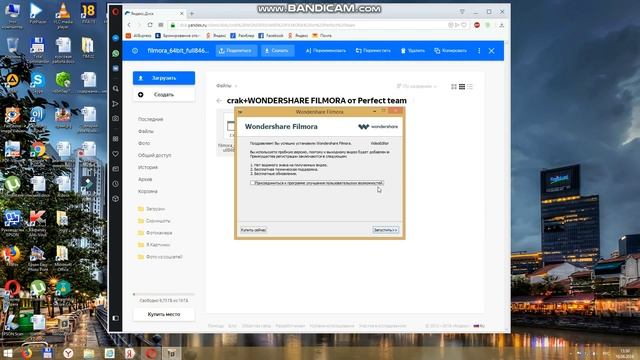Dismiss the blue selection bar with the X

tap(491, 51)
